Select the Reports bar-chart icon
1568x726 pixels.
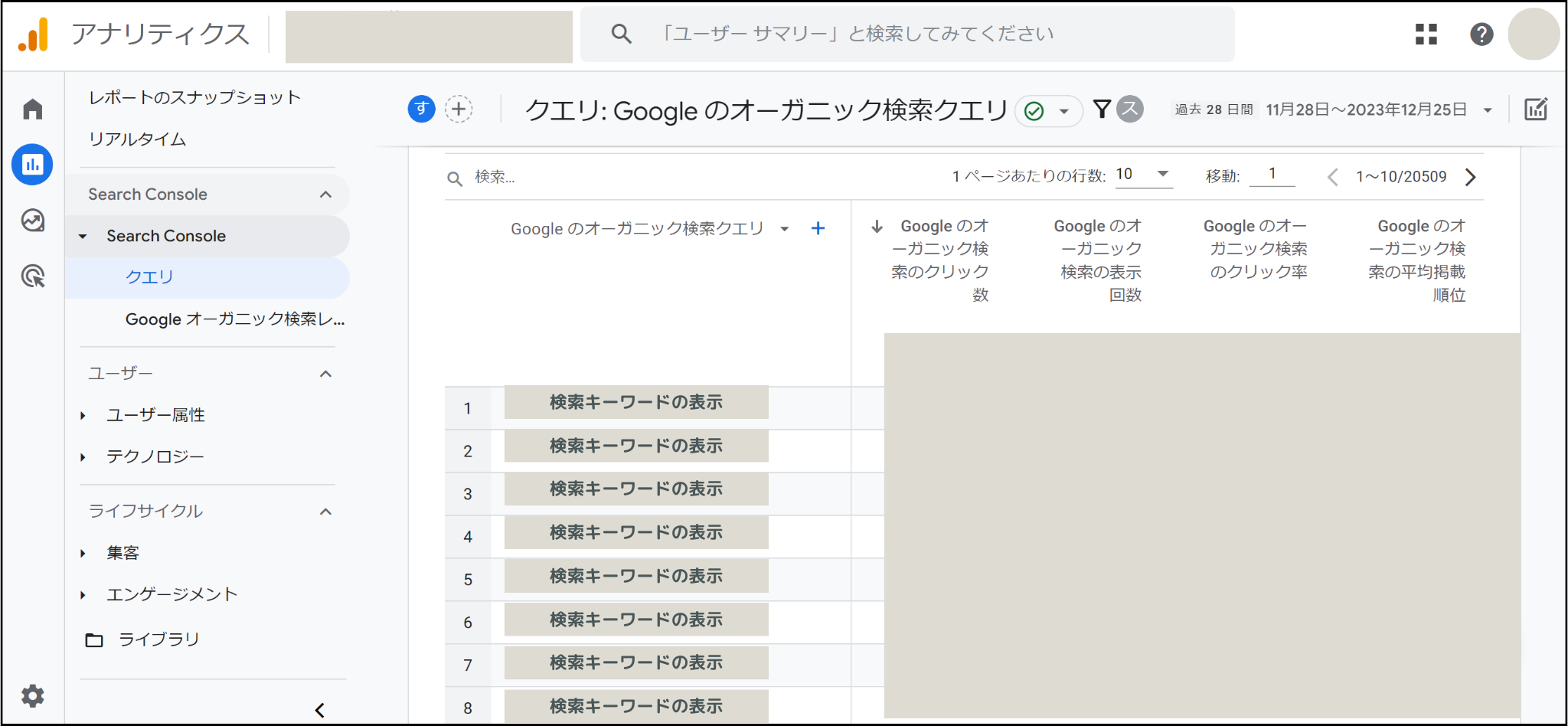click(x=32, y=164)
